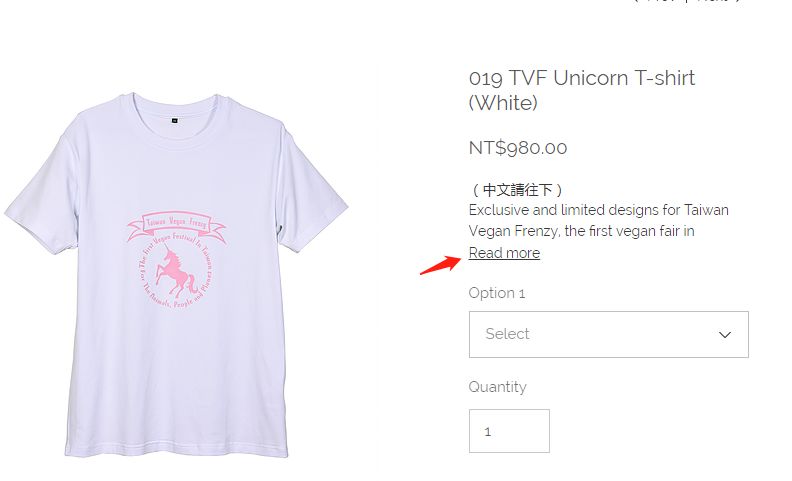Click the red arrow pointing at Read more
The height and width of the screenshot is (481, 792).
[436, 265]
